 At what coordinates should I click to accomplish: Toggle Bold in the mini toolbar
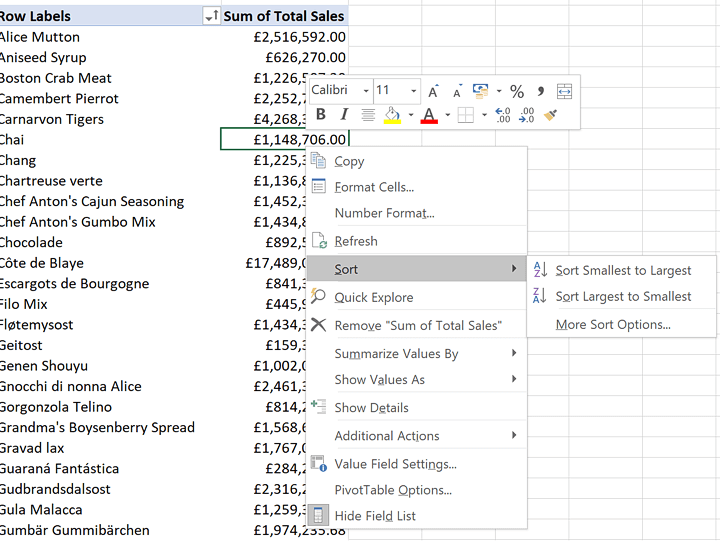321,115
